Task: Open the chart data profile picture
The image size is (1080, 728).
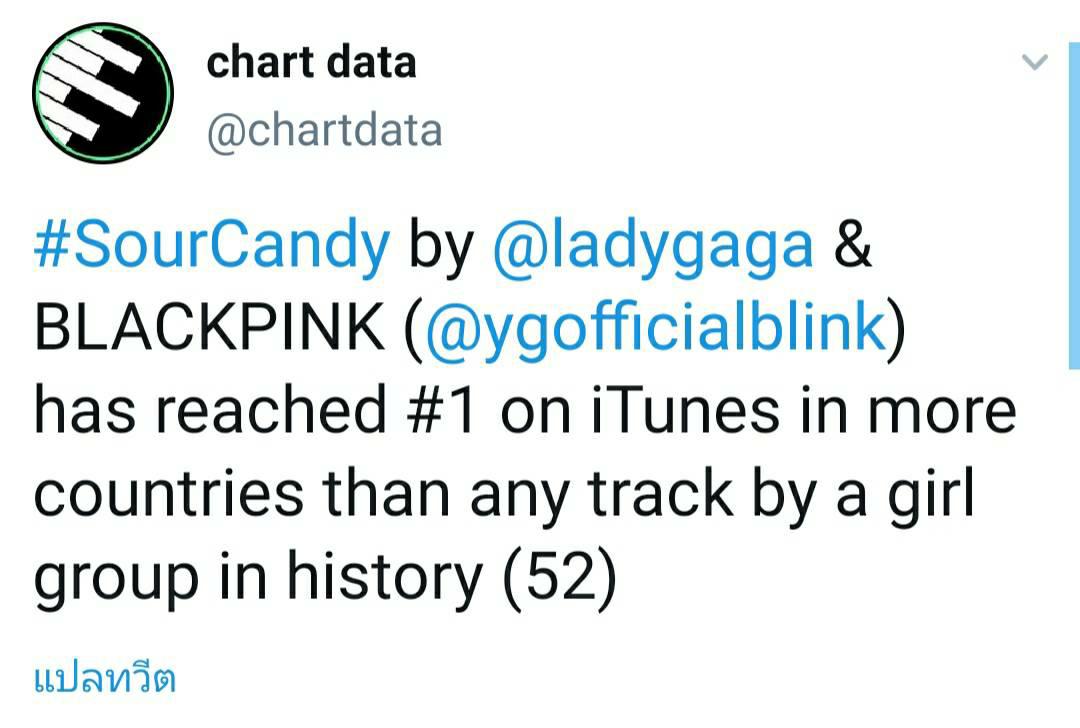Action: (103, 93)
